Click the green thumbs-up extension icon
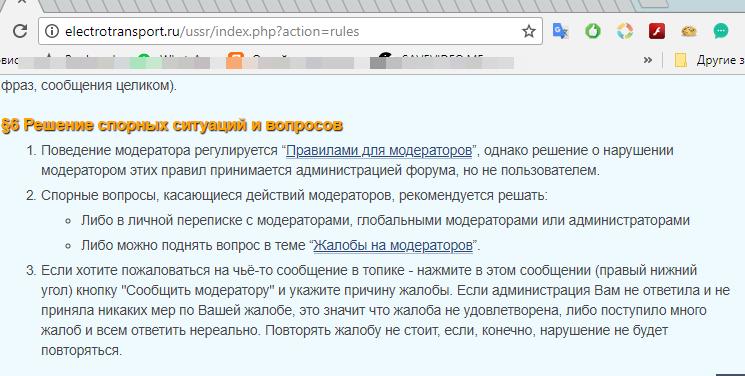The height and width of the screenshot is (376, 745). pyautogui.click(x=592, y=31)
